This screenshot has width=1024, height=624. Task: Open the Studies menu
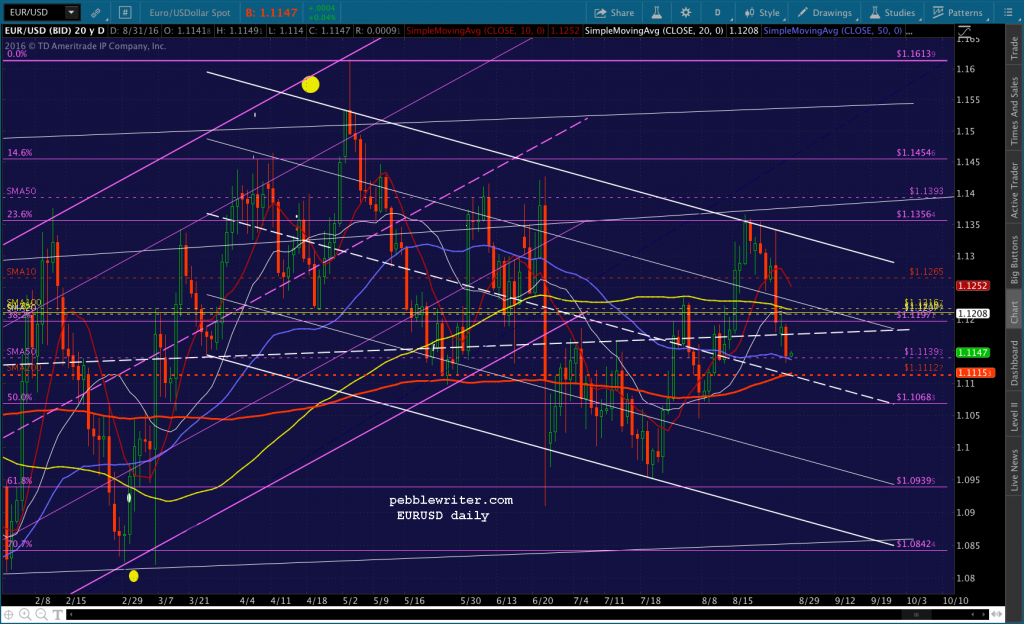(x=892, y=12)
